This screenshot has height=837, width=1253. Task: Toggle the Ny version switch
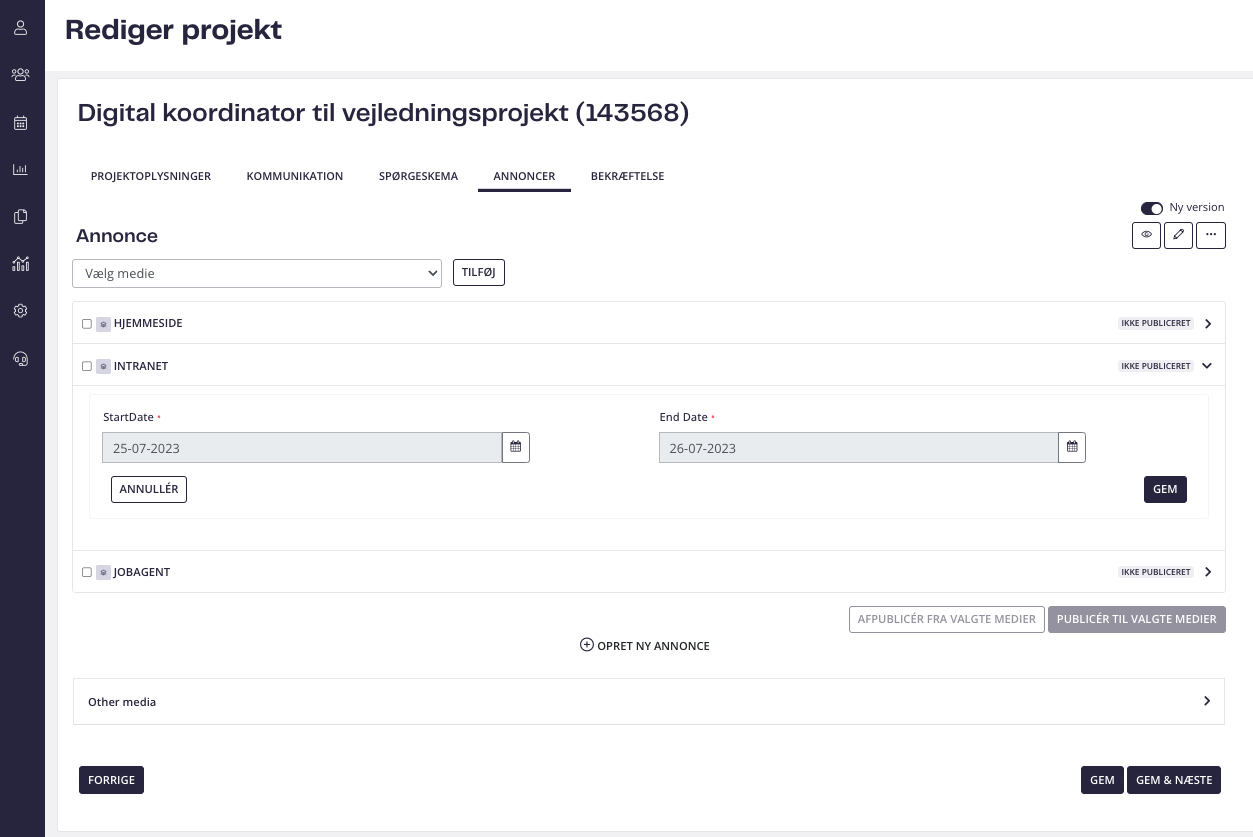1152,208
